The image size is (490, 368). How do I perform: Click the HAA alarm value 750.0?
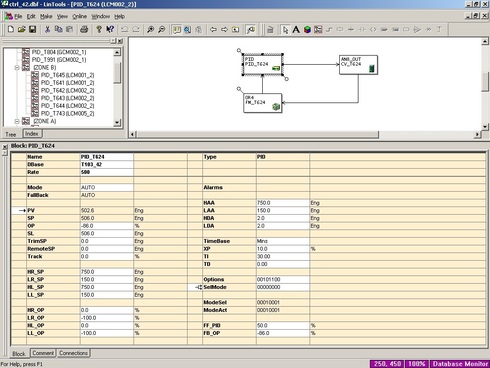pos(283,203)
